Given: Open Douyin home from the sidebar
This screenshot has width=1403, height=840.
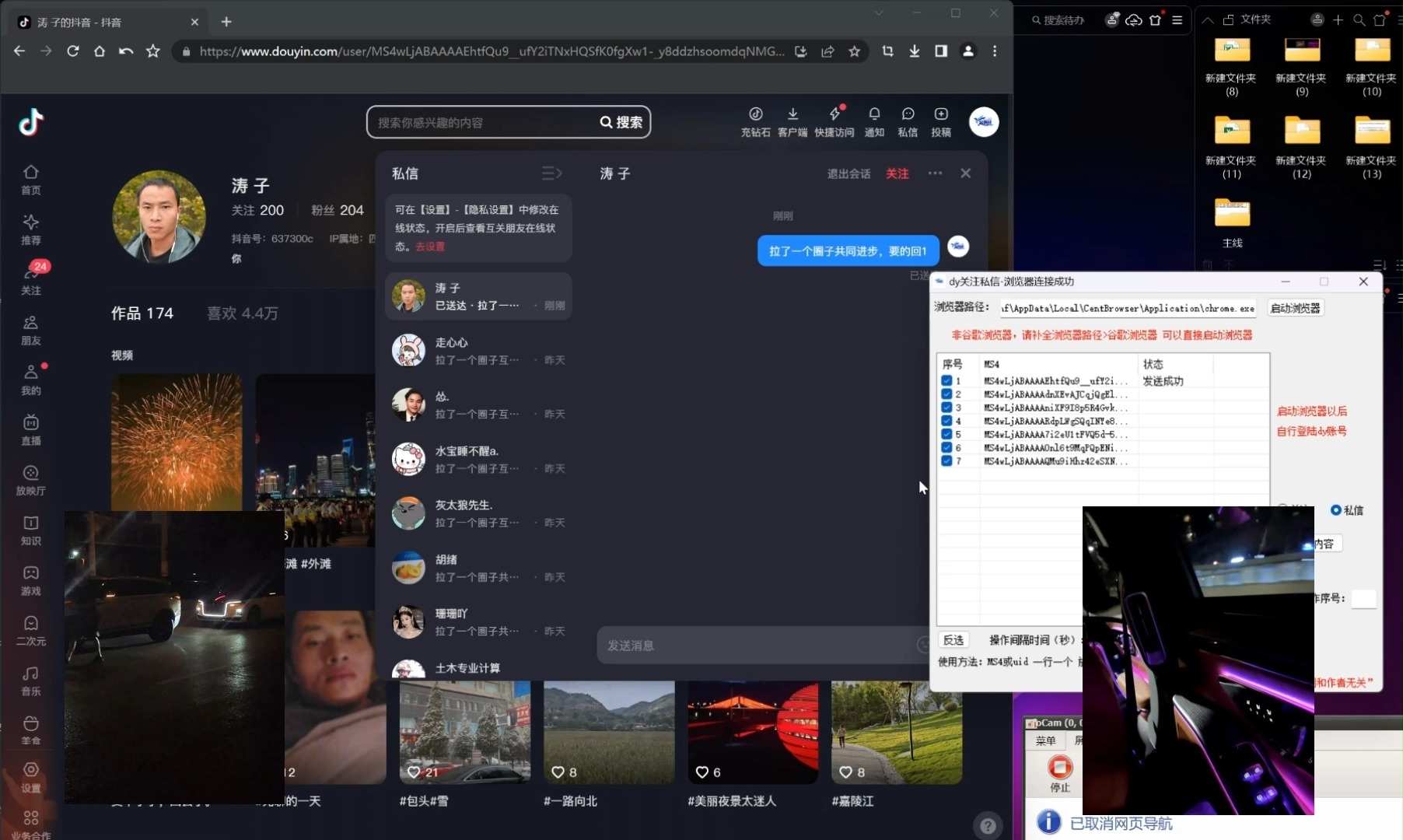Looking at the screenshot, I should pos(30,180).
